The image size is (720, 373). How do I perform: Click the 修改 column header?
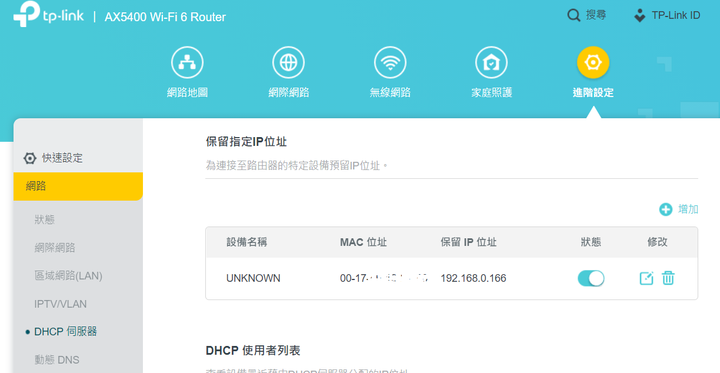coord(657,242)
